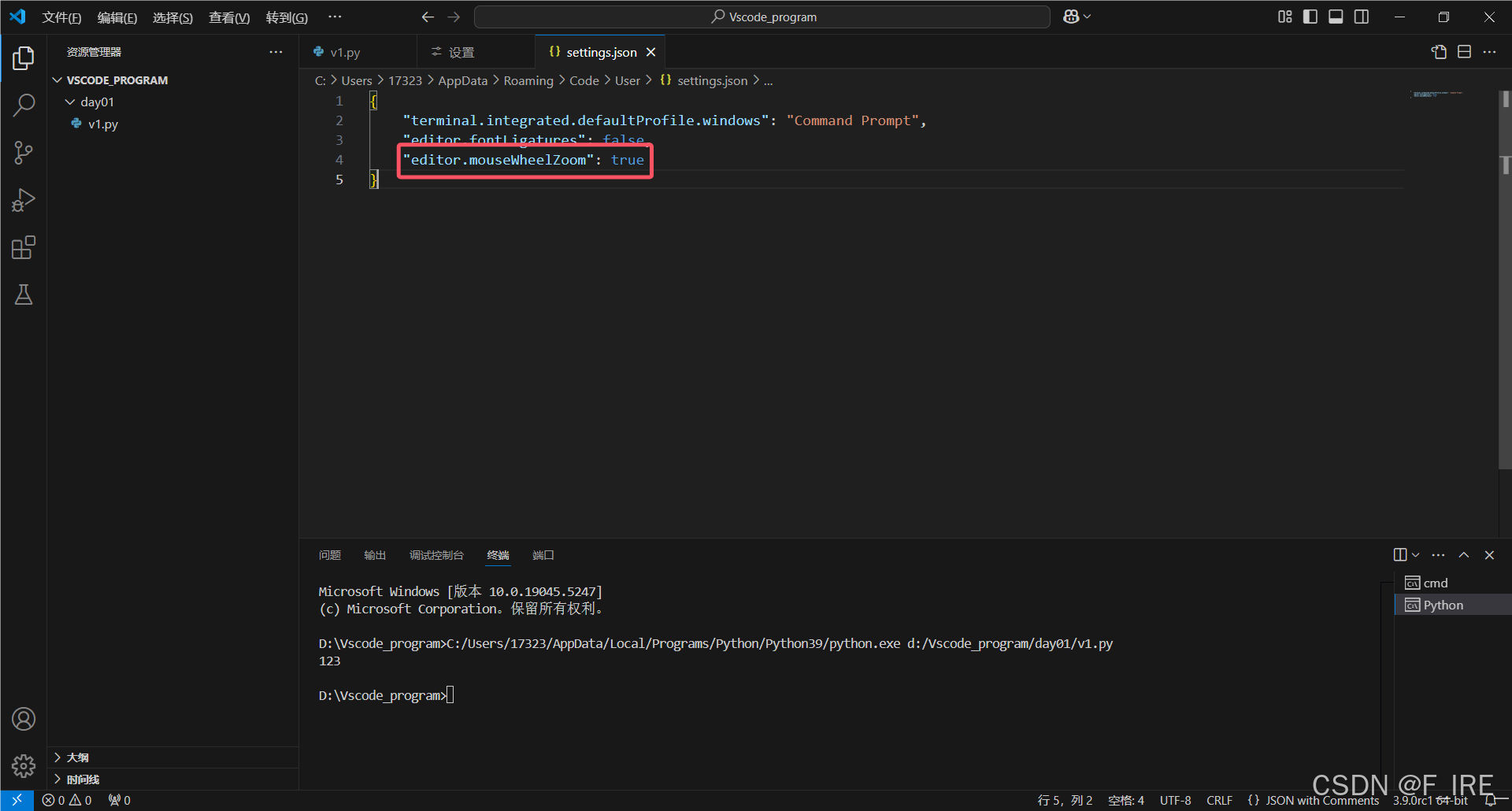Open the 查看(V) menu
Viewport: 1512px width, 811px height.
click(x=229, y=17)
